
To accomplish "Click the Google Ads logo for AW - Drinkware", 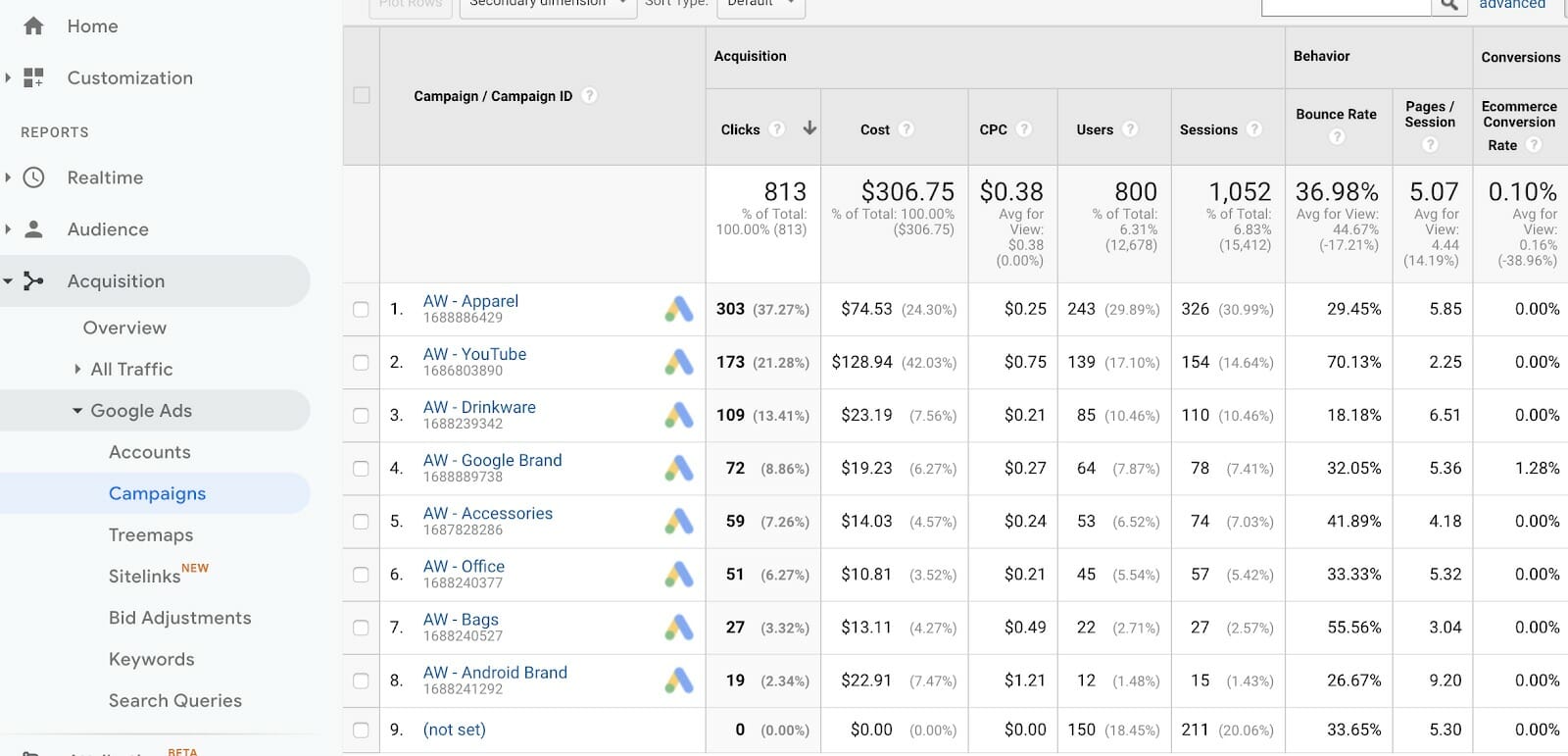I will 679,415.
